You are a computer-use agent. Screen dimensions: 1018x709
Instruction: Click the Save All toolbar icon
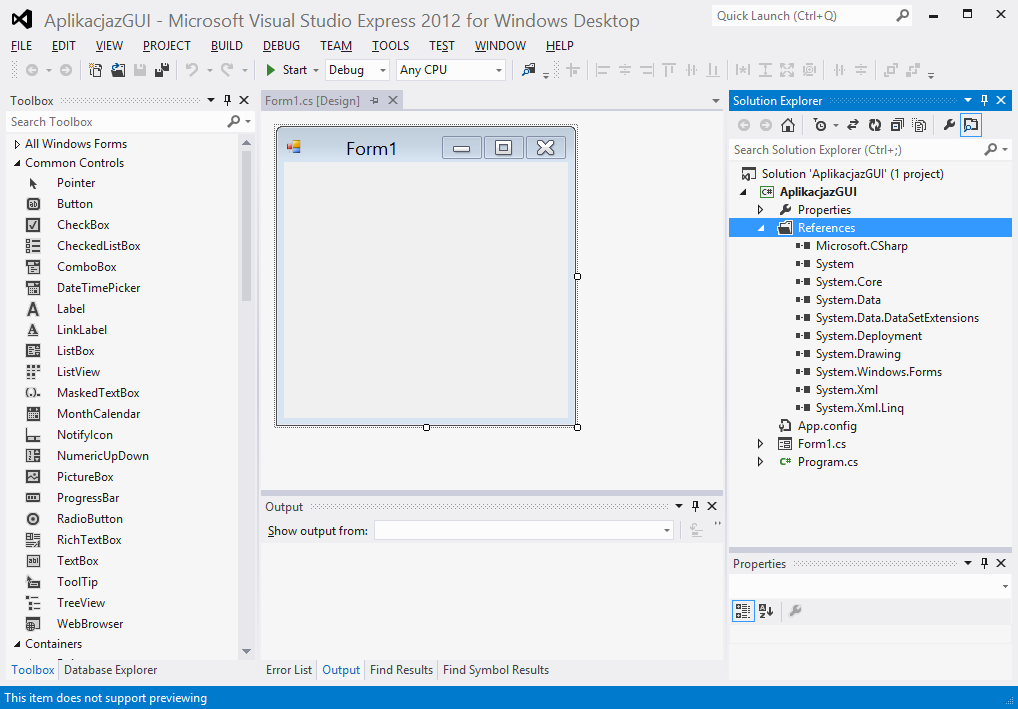(x=162, y=70)
